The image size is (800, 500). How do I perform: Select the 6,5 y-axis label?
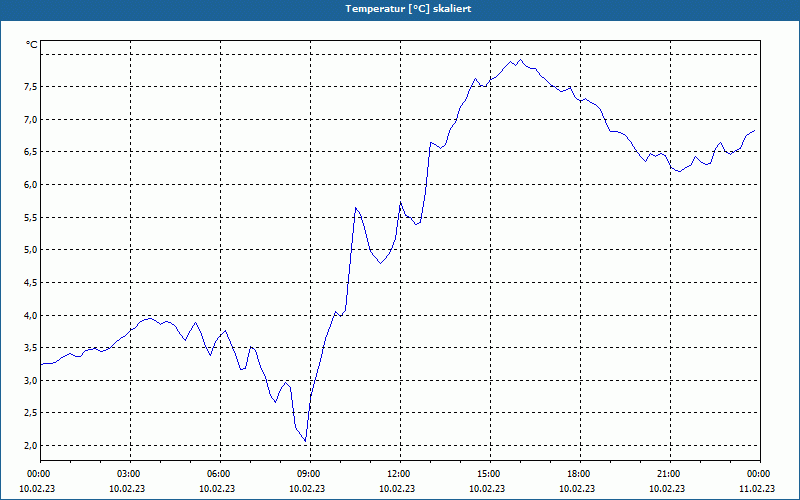pos(31,152)
